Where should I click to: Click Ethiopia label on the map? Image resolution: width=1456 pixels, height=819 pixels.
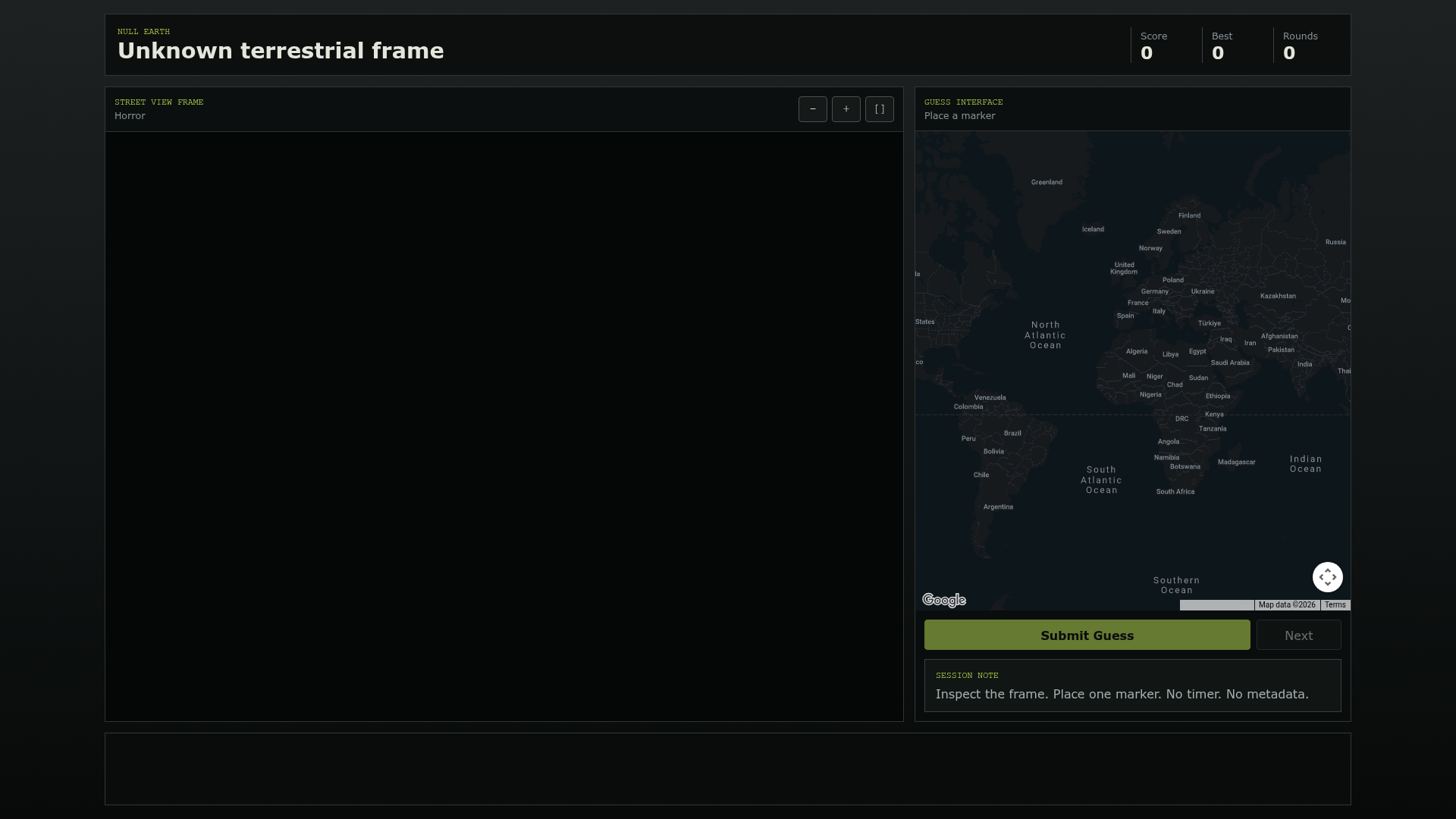pyautogui.click(x=1218, y=396)
